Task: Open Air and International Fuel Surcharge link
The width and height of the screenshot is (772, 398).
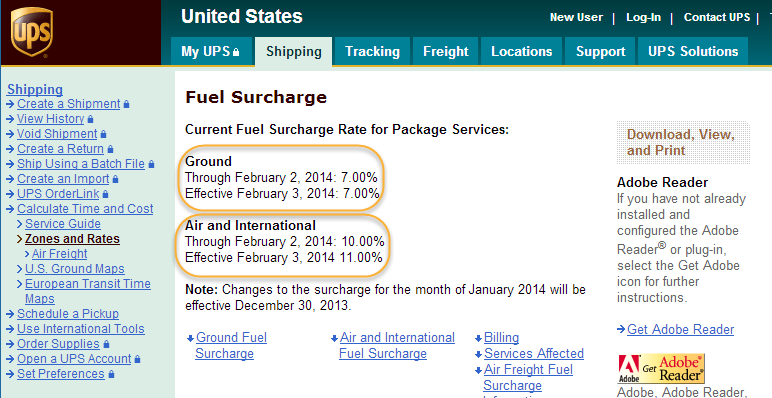Action: pyautogui.click(x=397, y=345)
